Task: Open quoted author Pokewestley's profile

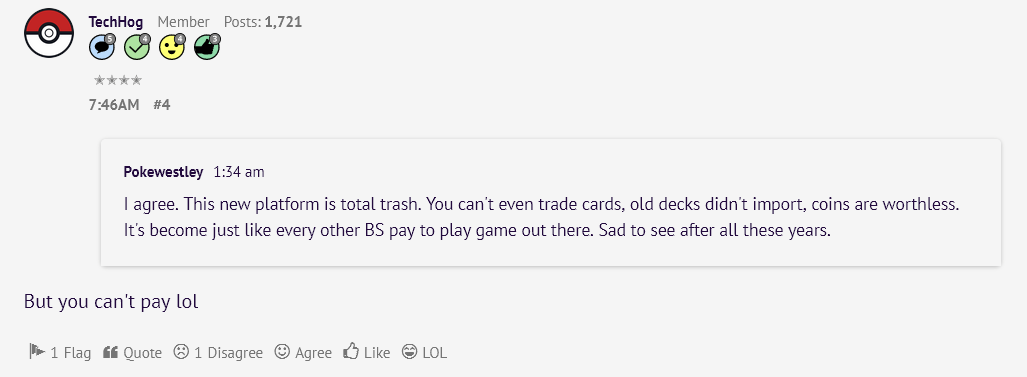Action: [x=163, y=172]
